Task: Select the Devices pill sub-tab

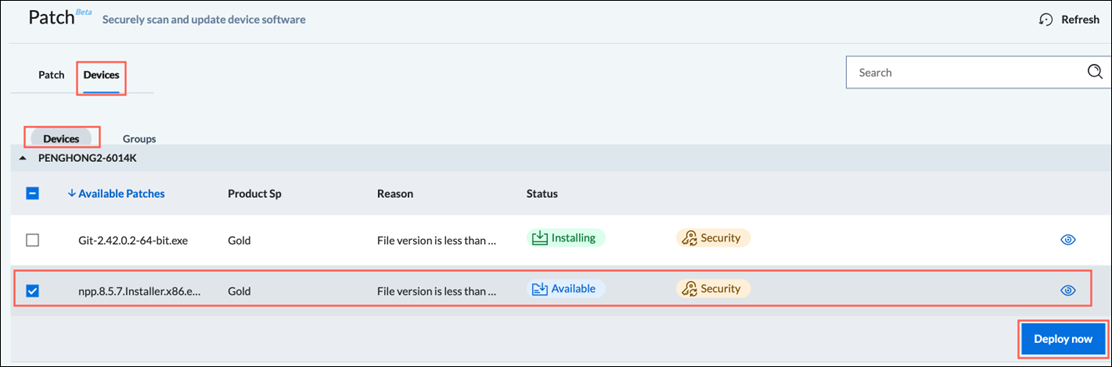Action: click(61, 138)
